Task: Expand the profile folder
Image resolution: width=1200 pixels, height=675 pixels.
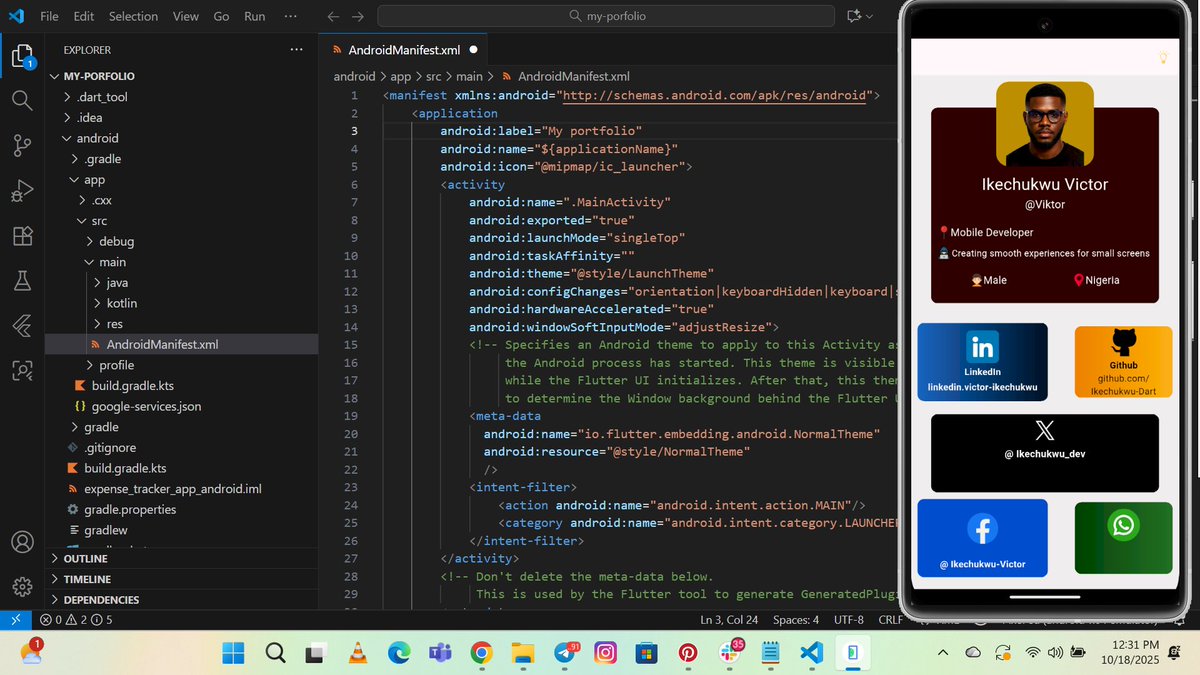Action: click(182, 365)
